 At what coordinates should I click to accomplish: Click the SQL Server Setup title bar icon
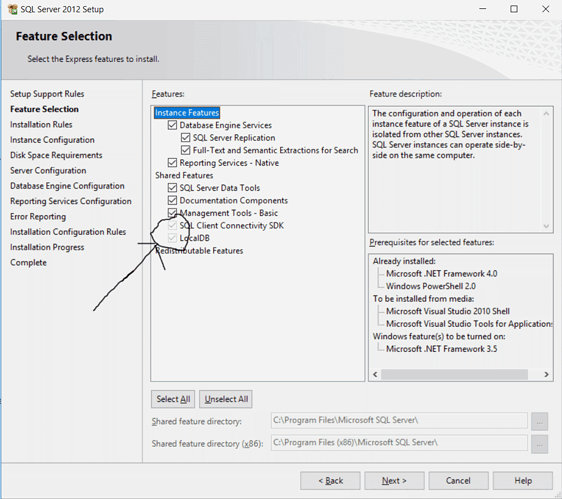tap(13, 9)
